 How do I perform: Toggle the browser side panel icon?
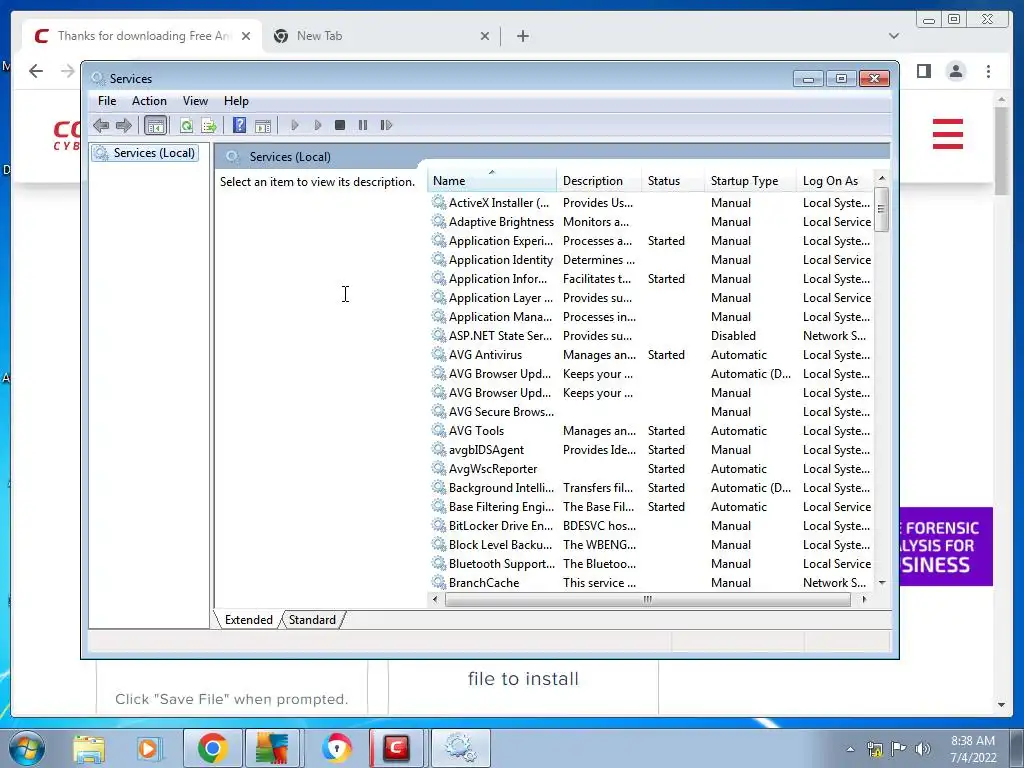tap(923, 71)
